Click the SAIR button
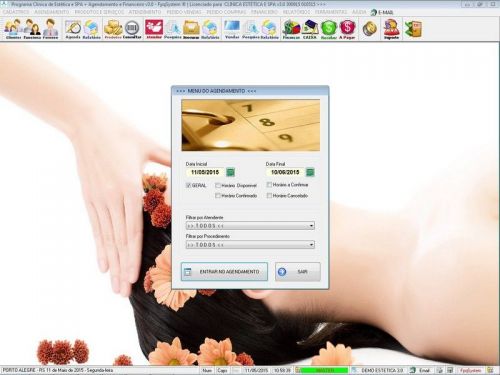The height and width of the screenshot is (375, 500). coord(298,272)
